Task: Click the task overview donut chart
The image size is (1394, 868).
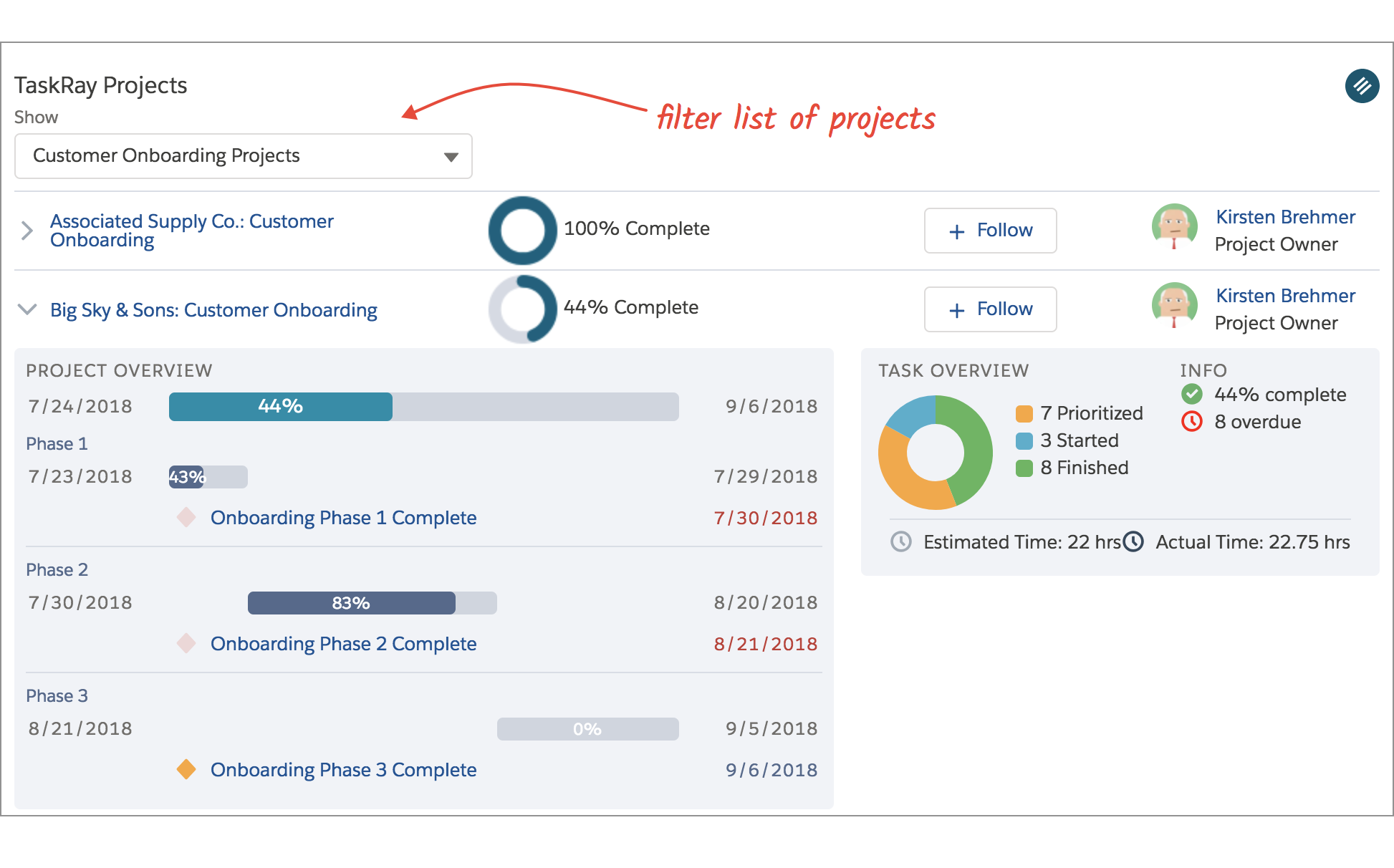Action: 935,453
